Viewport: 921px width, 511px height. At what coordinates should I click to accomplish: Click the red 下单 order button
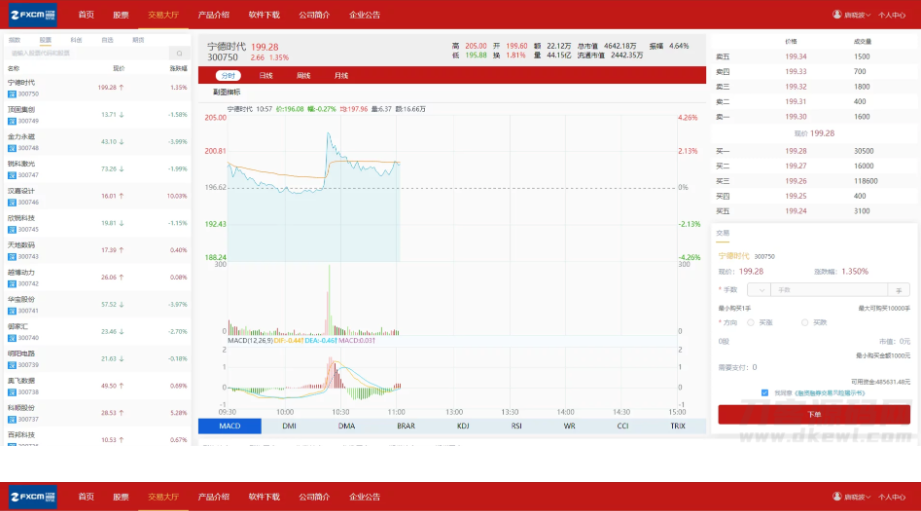tap(814, 415)
